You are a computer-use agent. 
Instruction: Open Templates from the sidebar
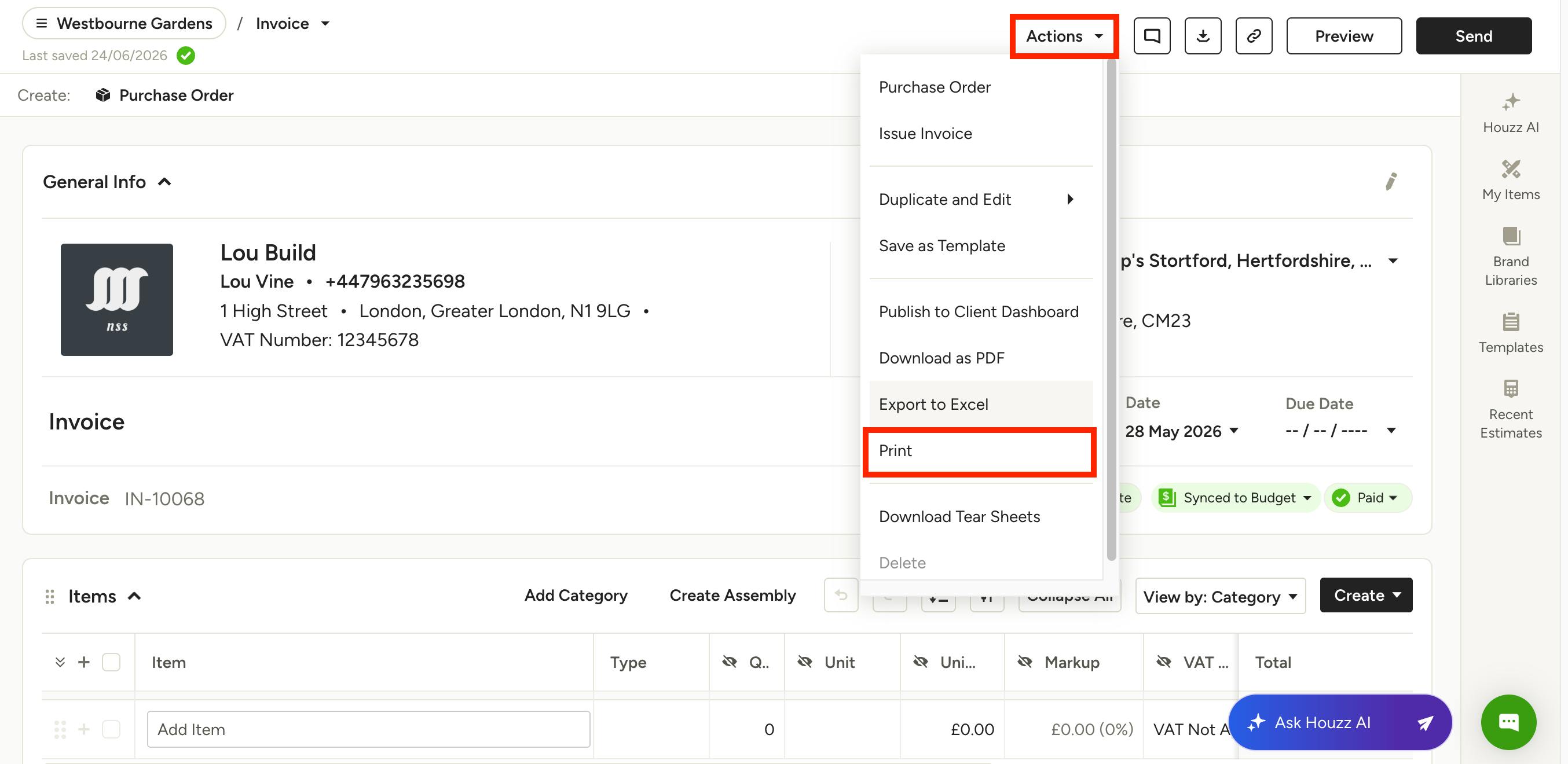(x=1511, y=333)
